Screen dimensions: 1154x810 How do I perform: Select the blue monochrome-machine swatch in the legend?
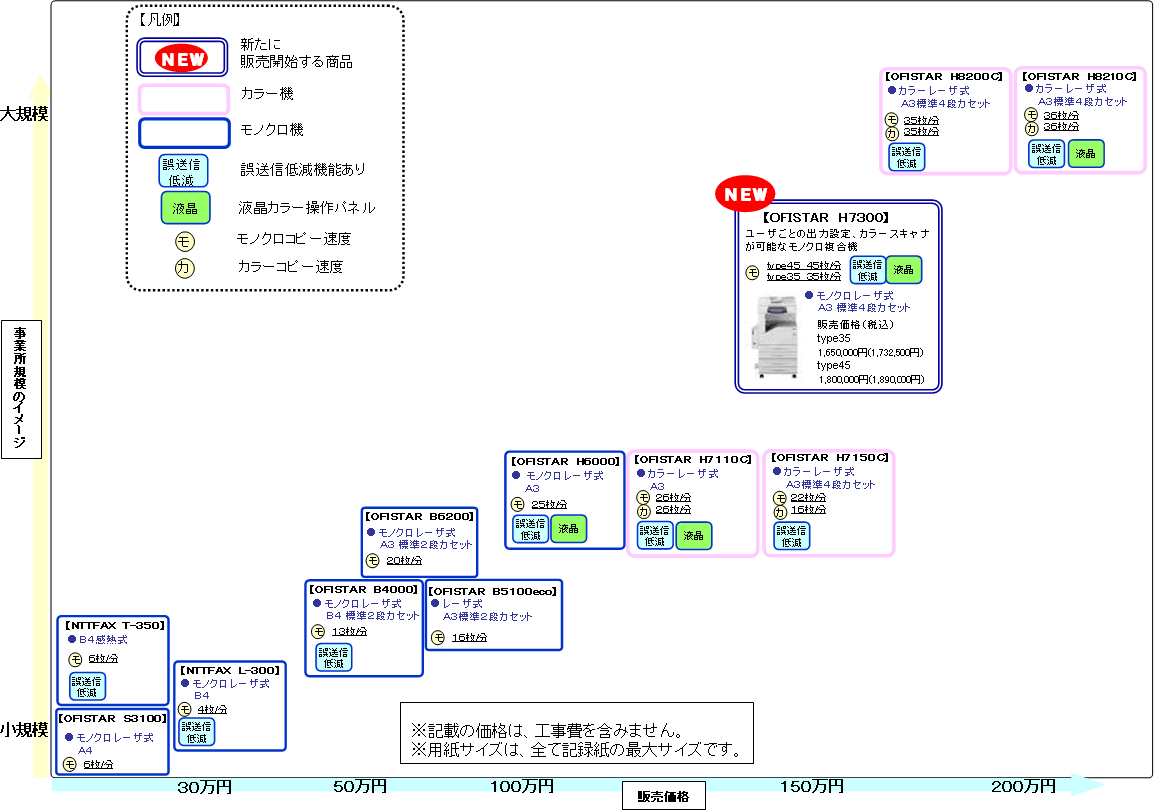click(x=184, y=133)
